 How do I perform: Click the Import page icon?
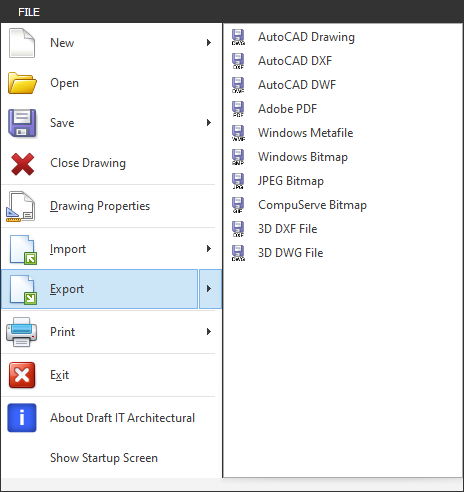[x=23, y=250]
